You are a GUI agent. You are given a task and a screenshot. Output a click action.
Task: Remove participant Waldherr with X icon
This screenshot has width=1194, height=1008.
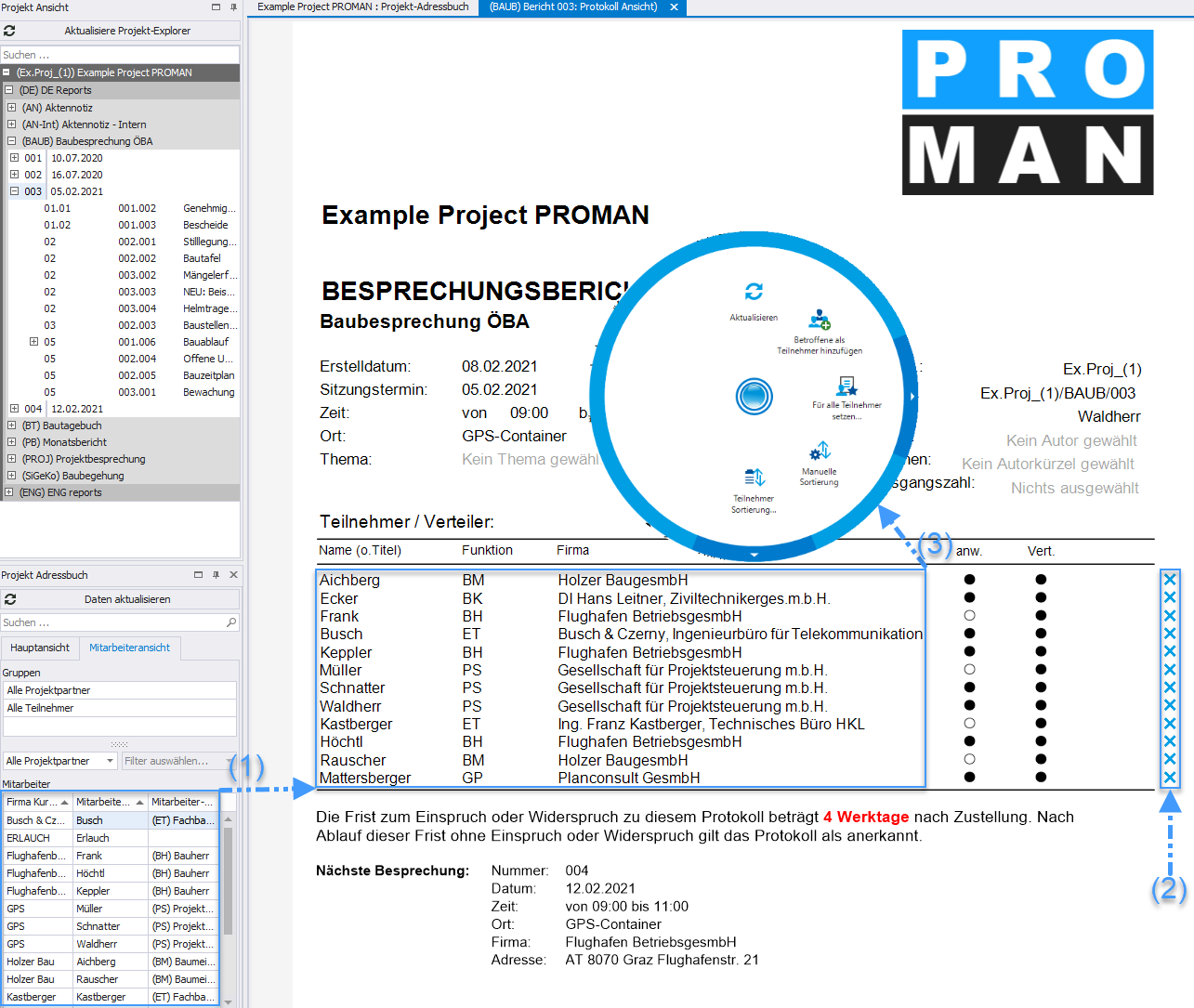(x=1170, y=705)
